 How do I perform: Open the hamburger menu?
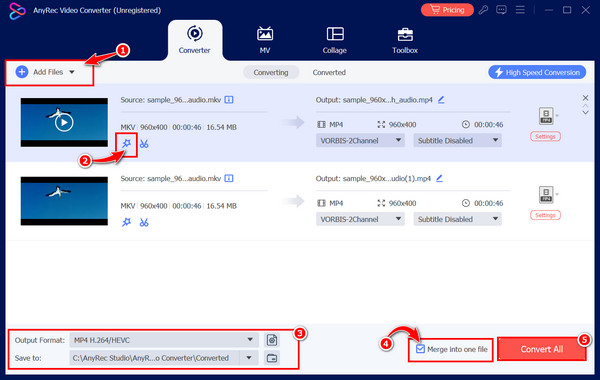[520, 10]
